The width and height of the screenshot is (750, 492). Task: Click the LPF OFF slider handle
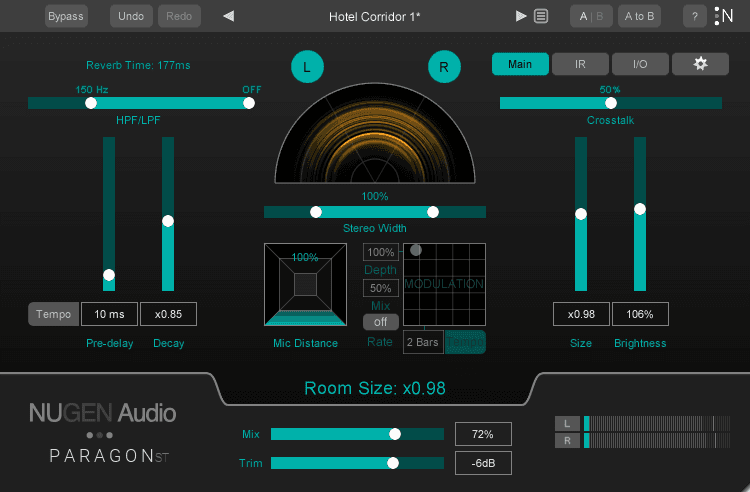tap(249, 103)
